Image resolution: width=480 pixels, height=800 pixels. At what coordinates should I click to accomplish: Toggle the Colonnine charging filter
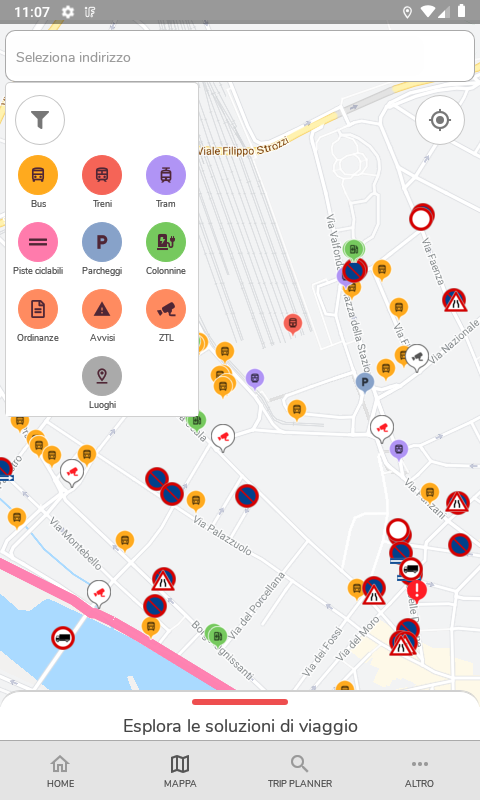(x=166, y=242)
